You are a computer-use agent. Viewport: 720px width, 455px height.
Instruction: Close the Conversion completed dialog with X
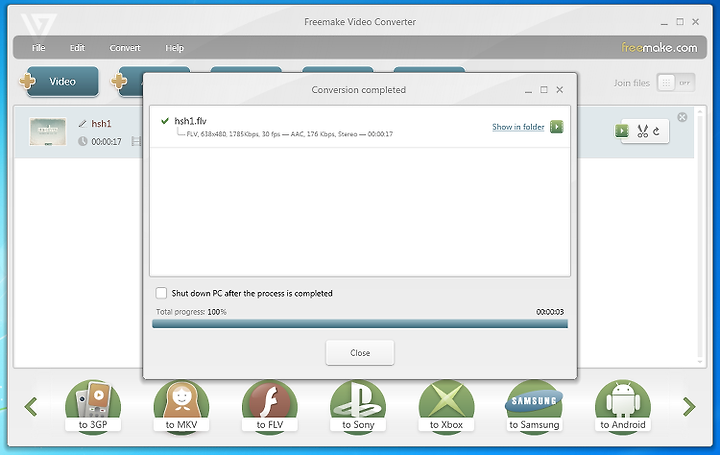point(560,90)
